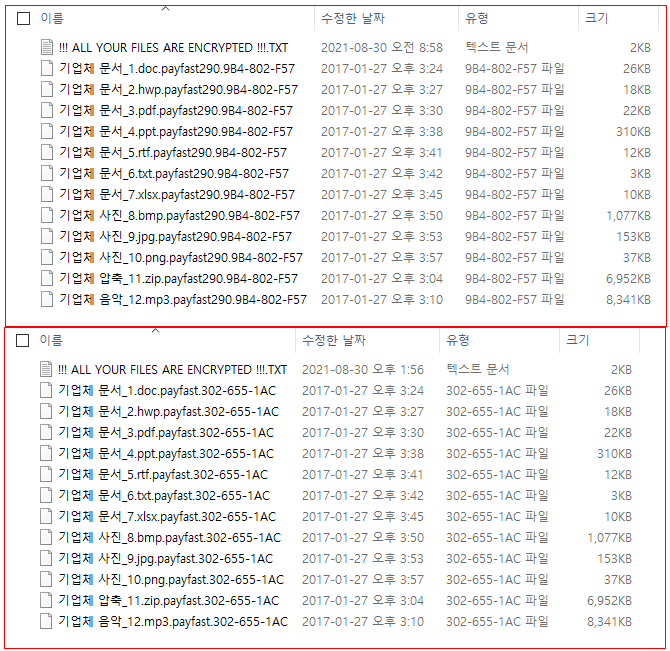Click size '310KB' in the lower list
This screenshot has height=651, width=670.
(x=614, y=453)
